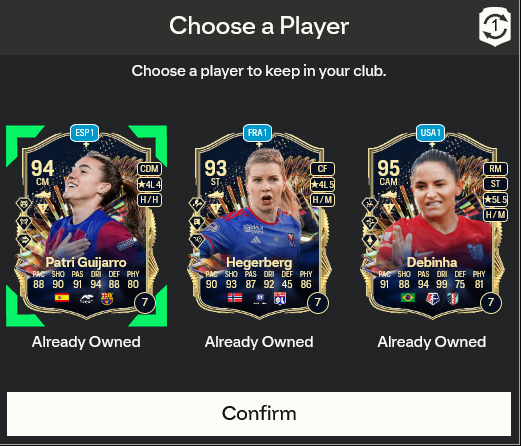Click the reroll shield icon top-right
Screen dimensions: 521x446
point(495,27)
